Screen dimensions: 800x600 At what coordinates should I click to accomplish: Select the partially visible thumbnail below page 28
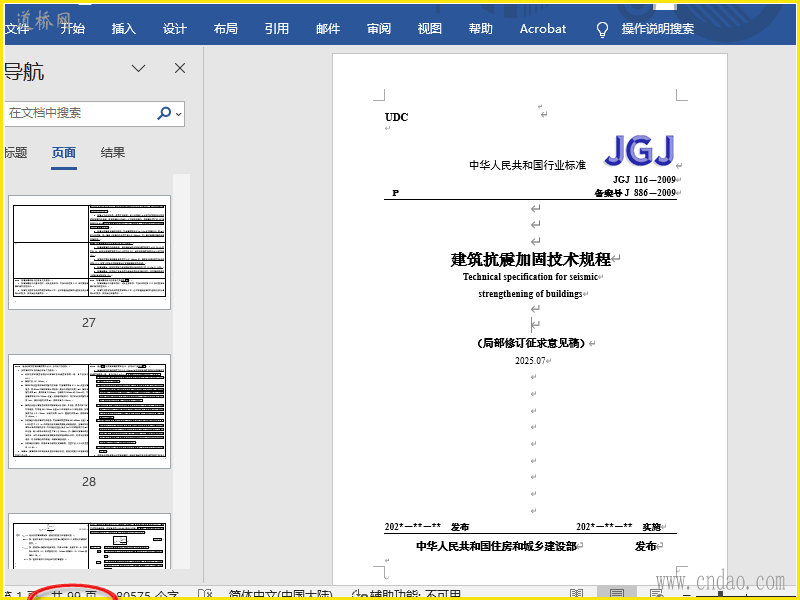[x=89, y=542]
